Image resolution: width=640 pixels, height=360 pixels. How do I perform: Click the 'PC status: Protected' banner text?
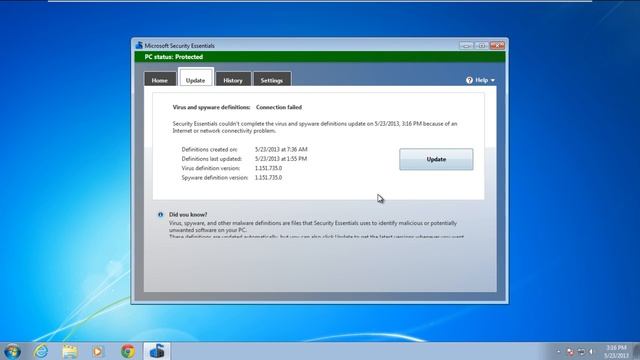click(x=173, y=57)
